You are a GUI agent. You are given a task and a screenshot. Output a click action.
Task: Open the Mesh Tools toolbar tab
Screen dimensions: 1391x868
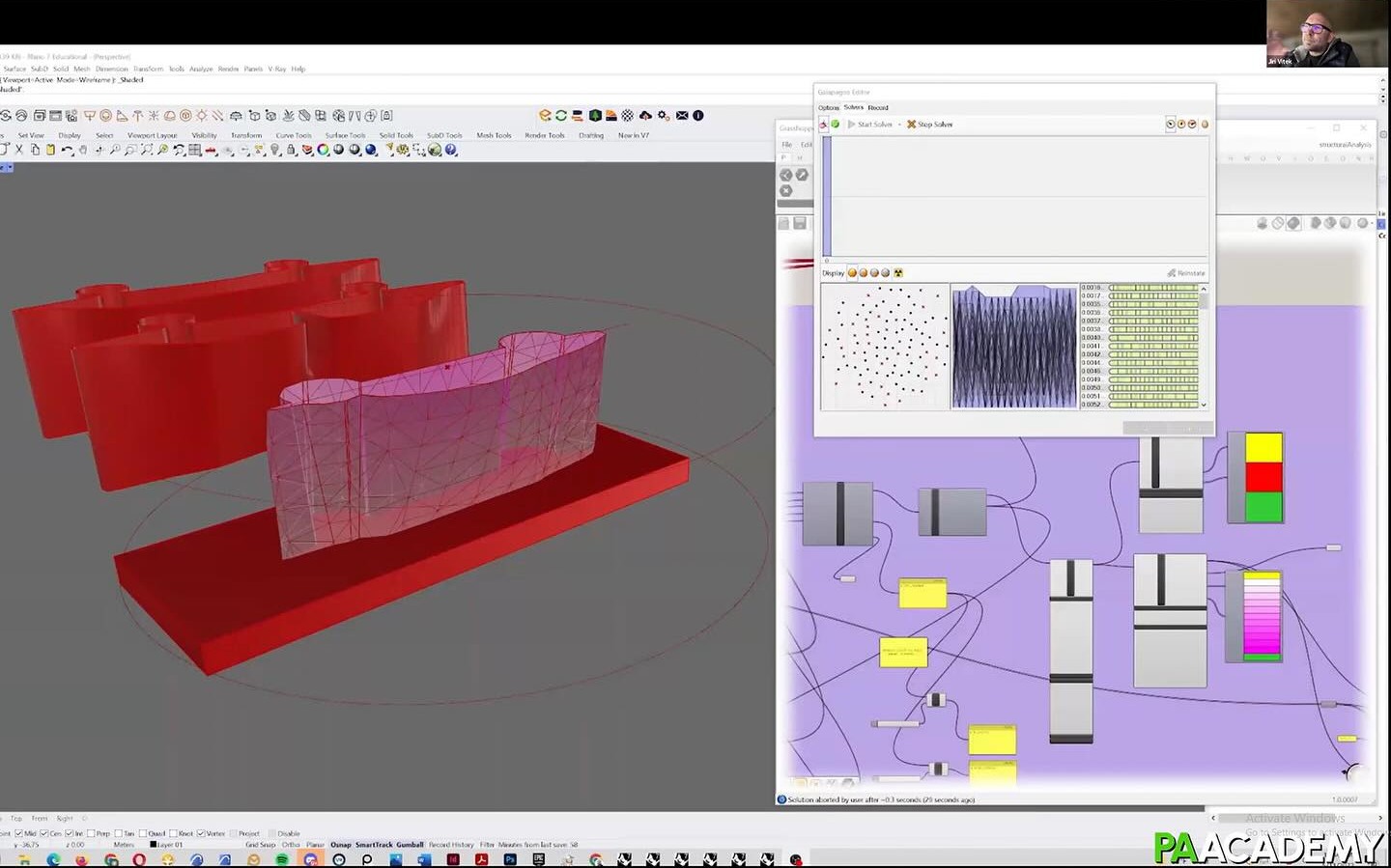[x=494, y=136]
